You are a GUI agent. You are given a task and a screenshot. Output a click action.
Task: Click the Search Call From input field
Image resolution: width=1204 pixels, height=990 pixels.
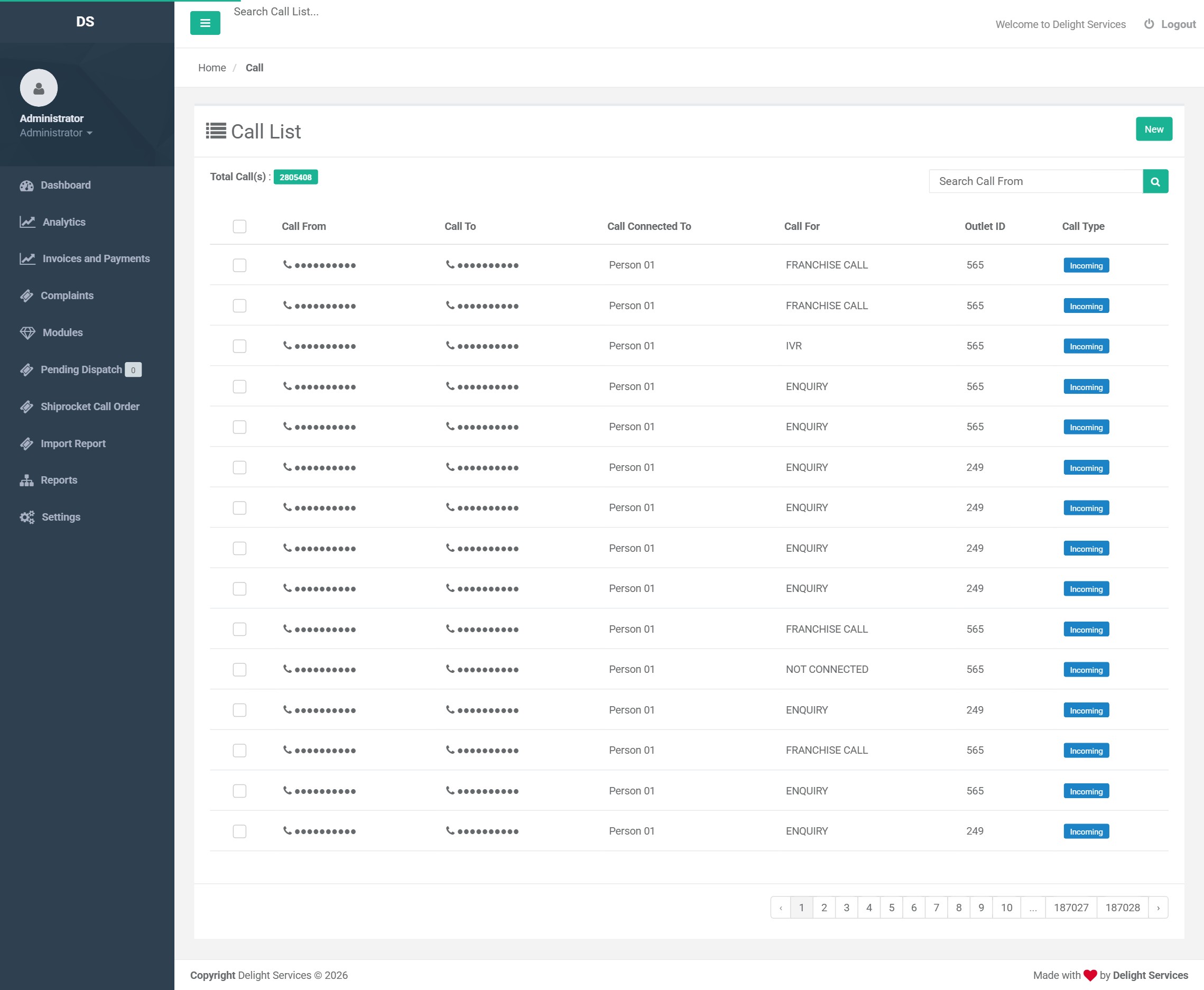pos(1036,181)
